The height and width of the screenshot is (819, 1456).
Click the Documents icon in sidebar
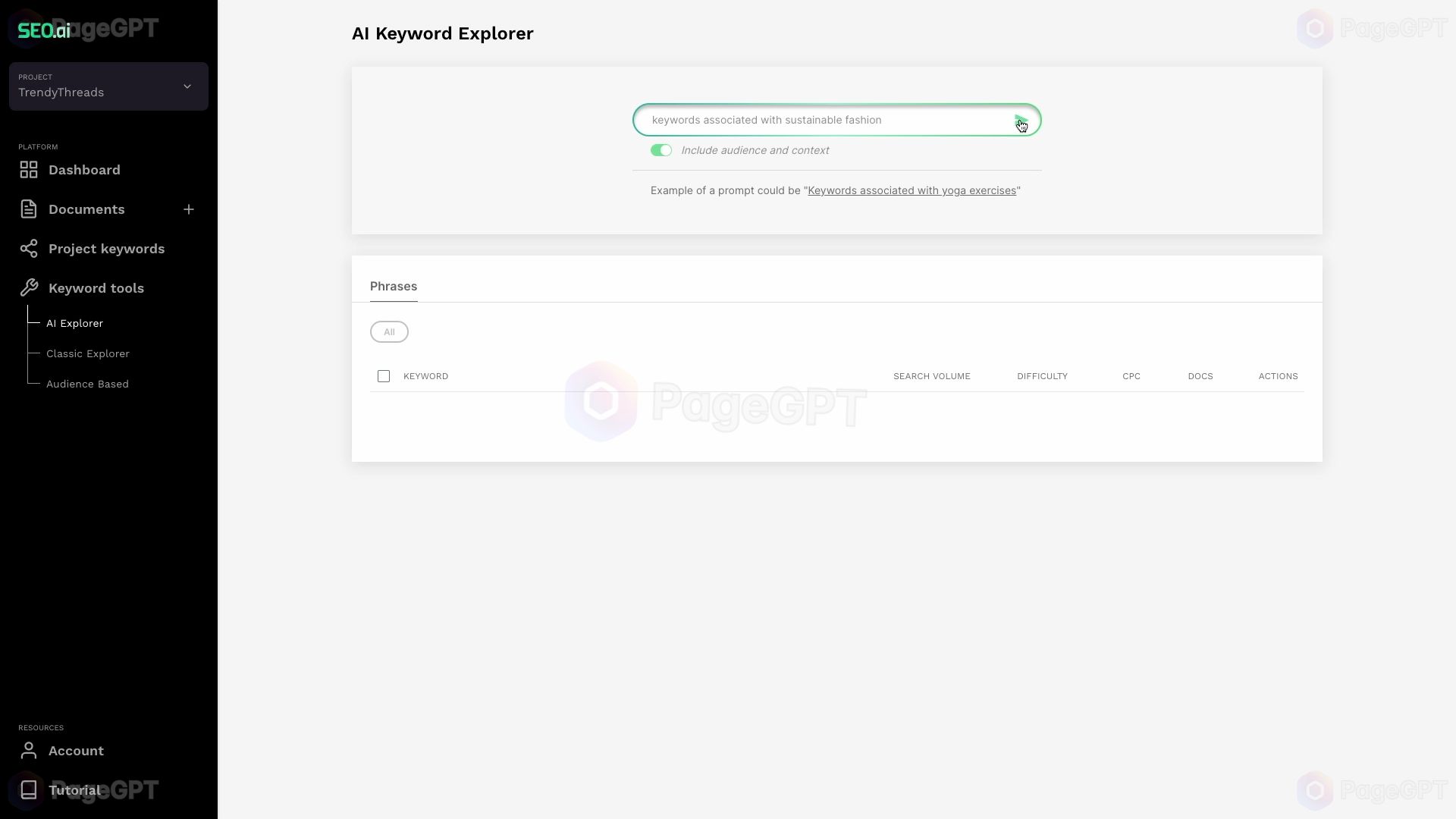click(28, 209)
